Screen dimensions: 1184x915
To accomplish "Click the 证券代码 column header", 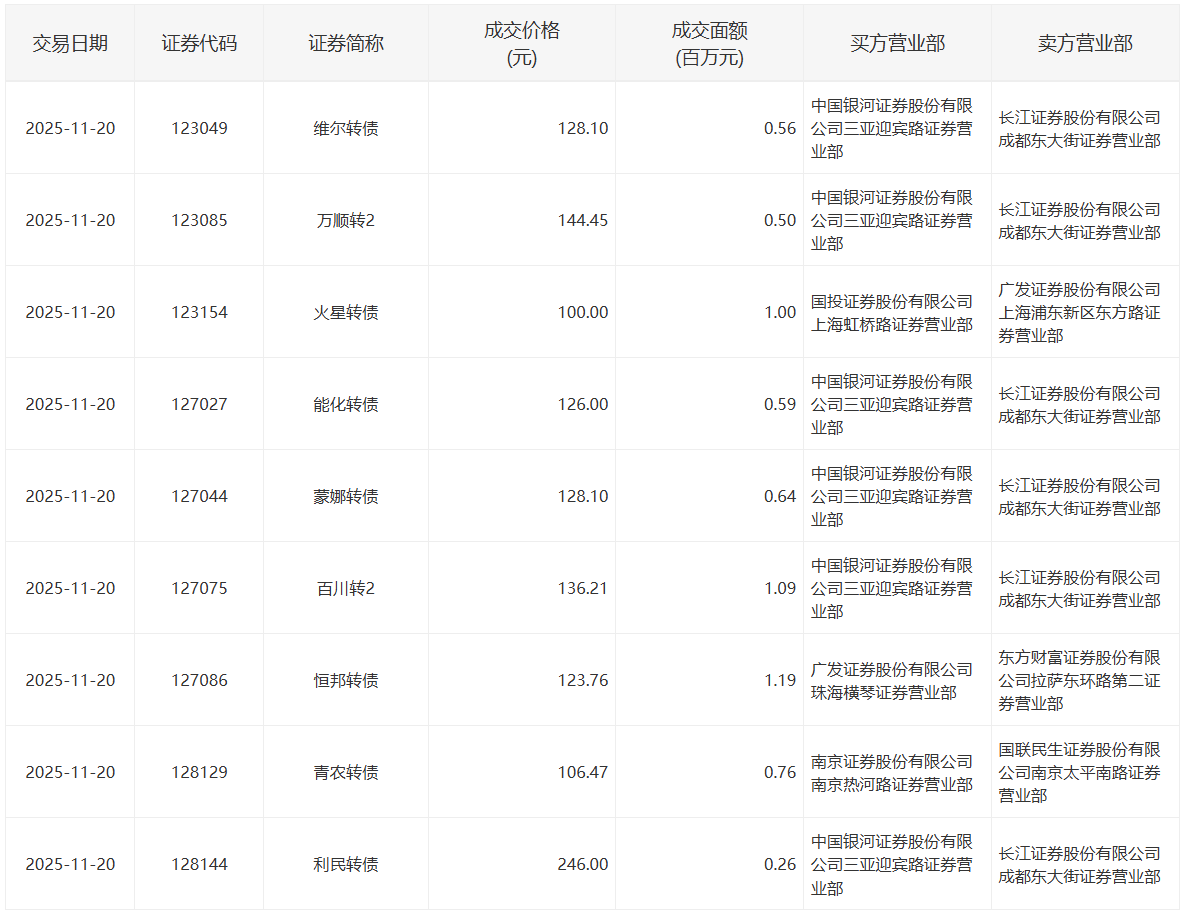I will [199, 44].
